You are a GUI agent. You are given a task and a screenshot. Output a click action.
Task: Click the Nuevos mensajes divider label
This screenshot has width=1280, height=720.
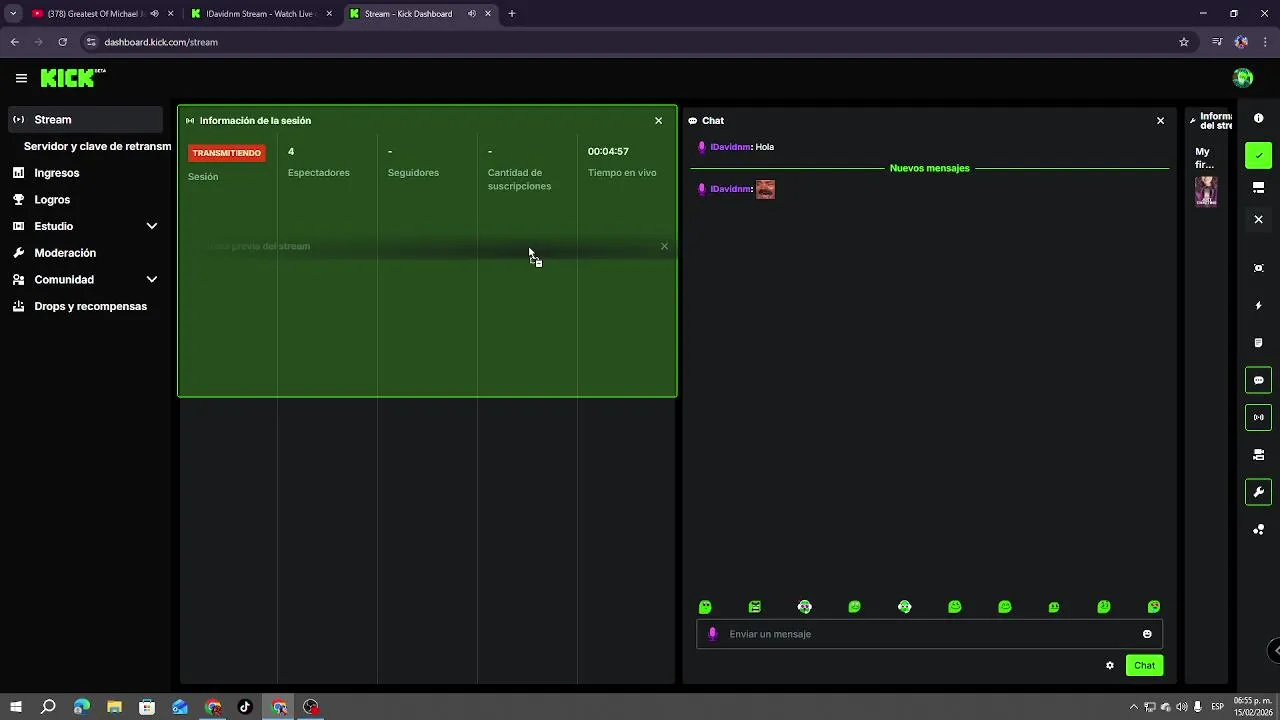point(929,168)
